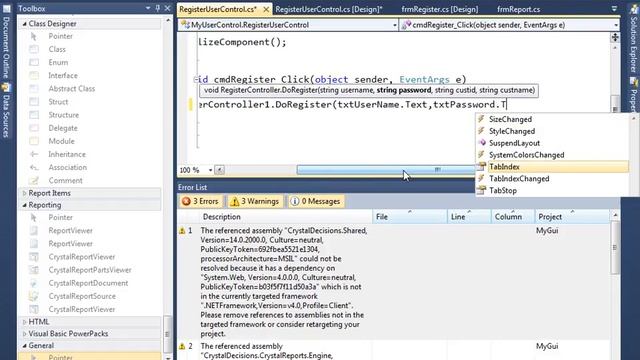
Task: Click the warning icon on error row 2
Action: [182, 346]
